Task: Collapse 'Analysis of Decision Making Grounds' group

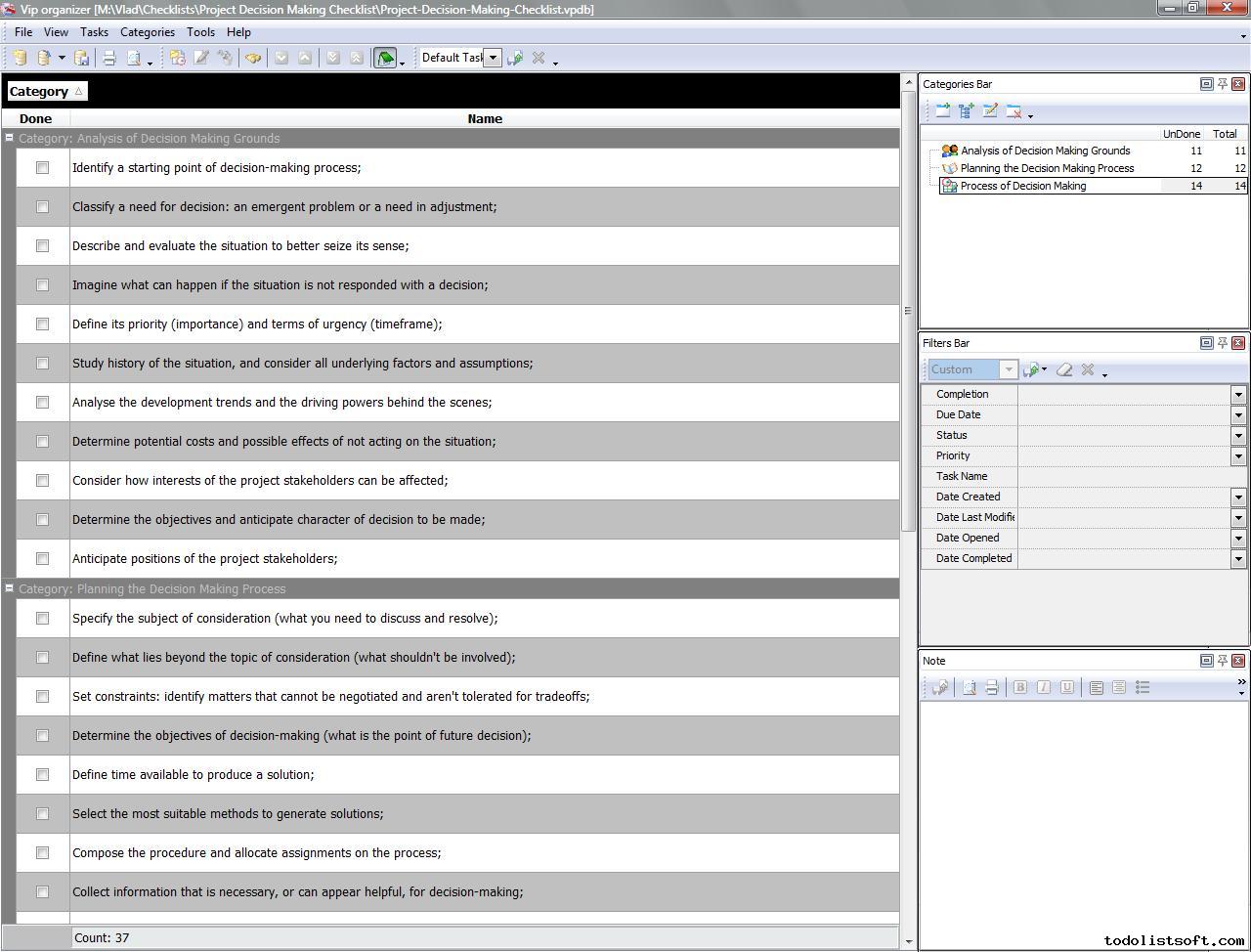Action: click(10, 139)
